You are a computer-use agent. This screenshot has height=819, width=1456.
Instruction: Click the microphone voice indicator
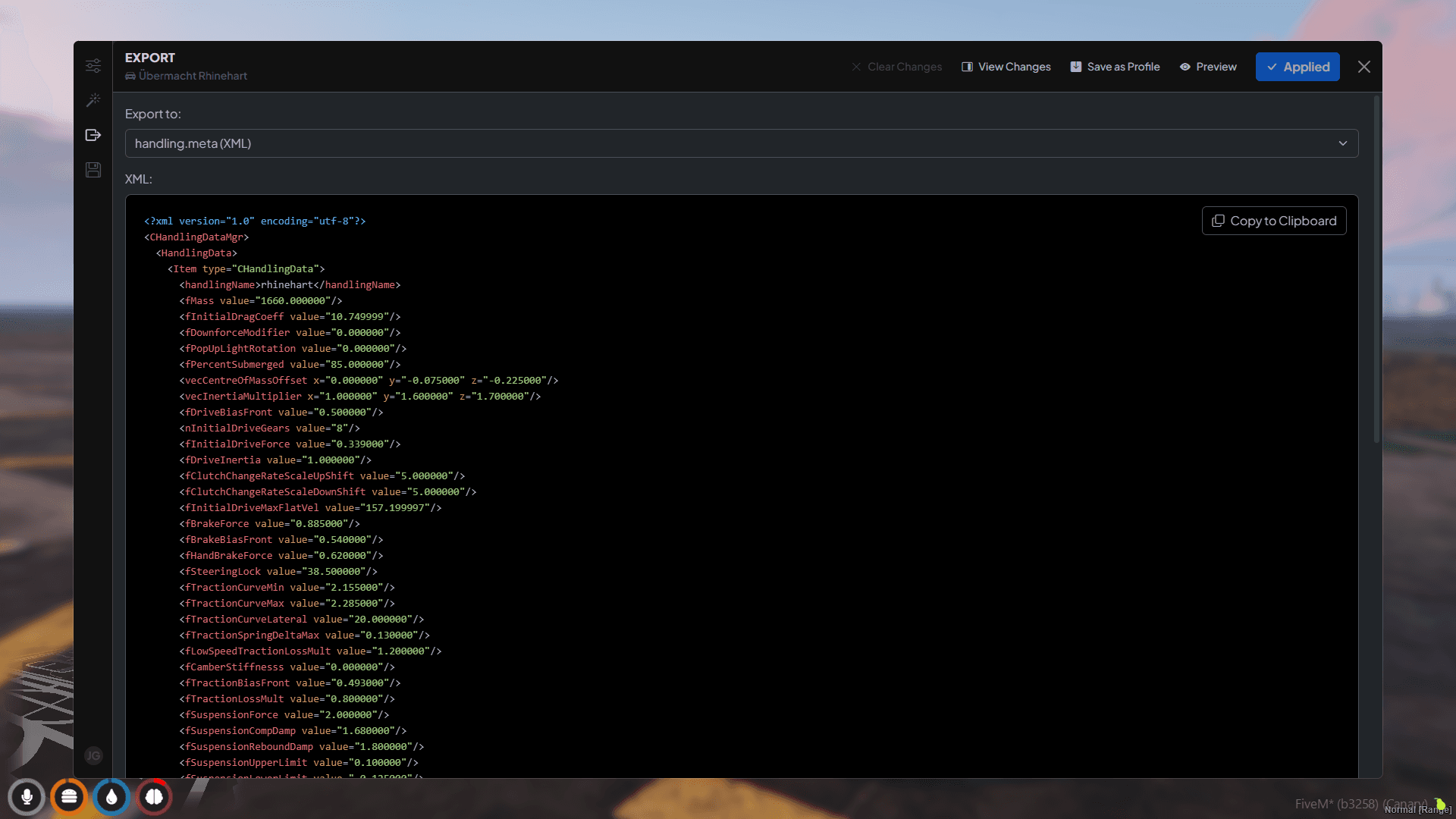point(27,797)
